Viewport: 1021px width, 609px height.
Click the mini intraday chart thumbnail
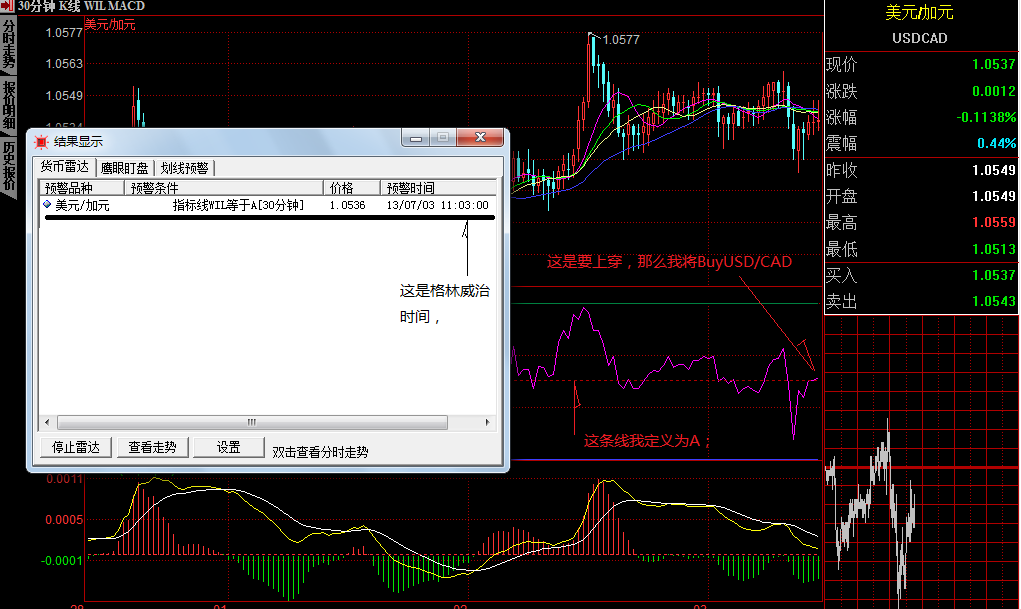922,462
